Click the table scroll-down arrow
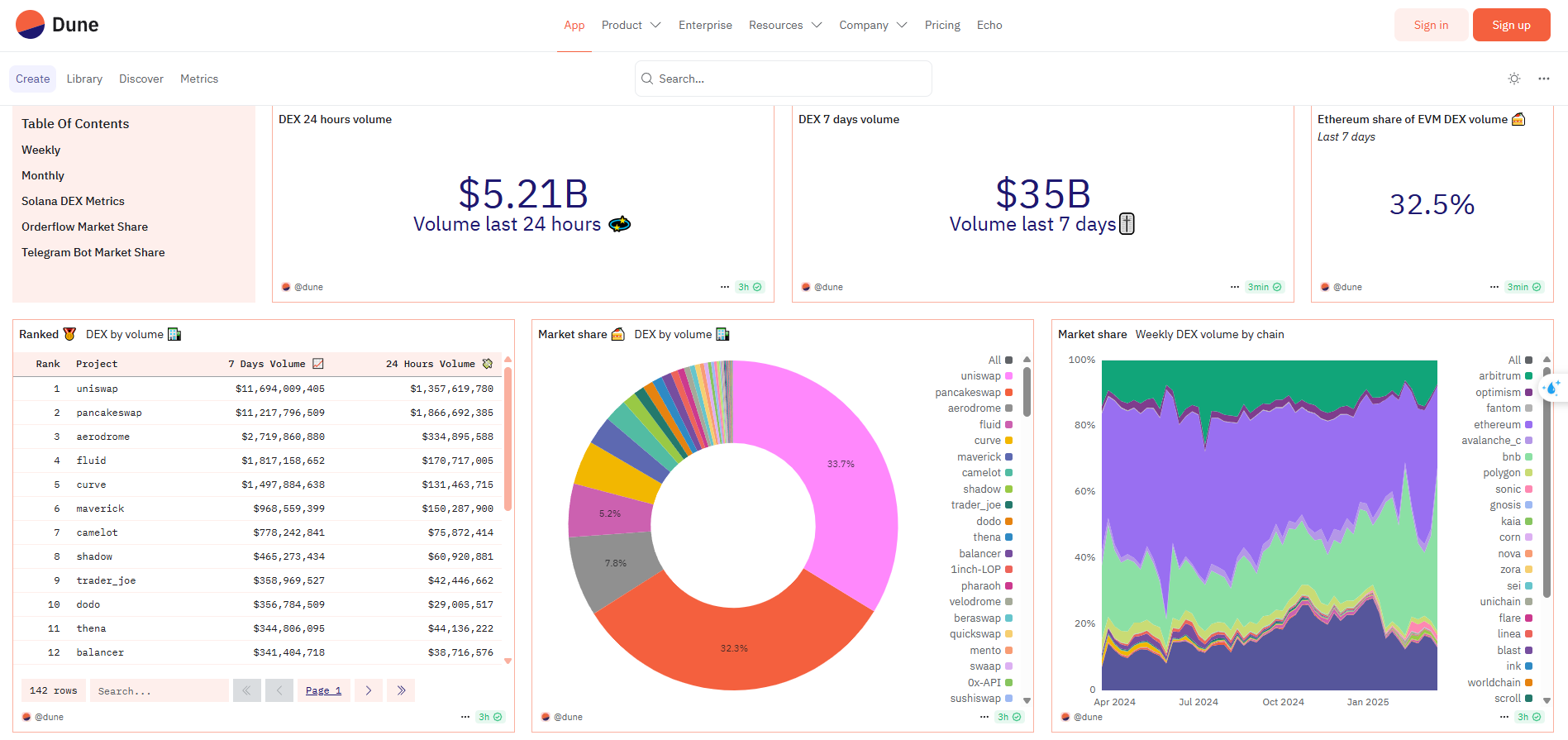Image resolution: width=1568 pixels, height=740 pixels. pos(508,661)
